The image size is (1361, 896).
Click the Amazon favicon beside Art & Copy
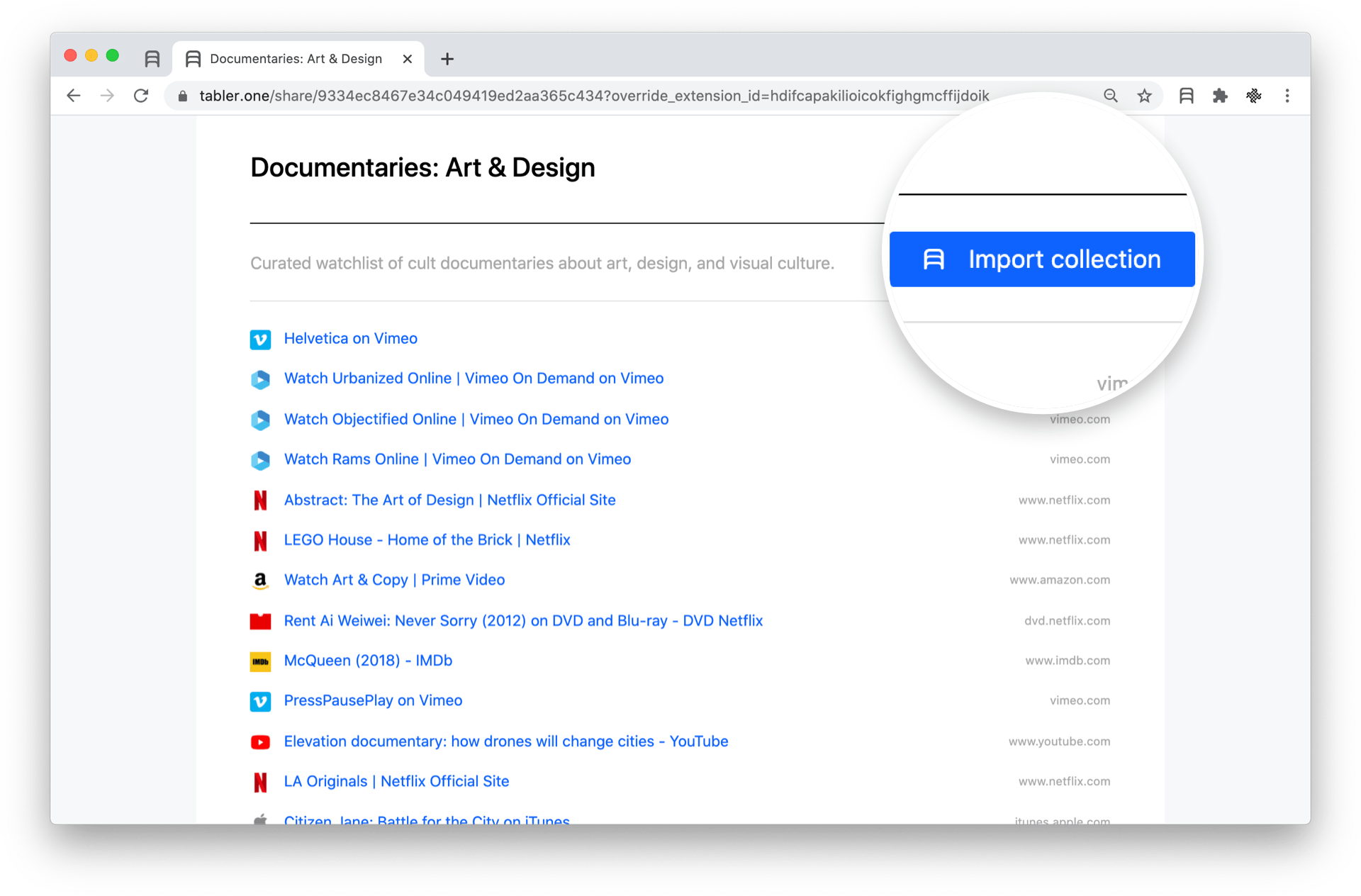click(260, 581)
